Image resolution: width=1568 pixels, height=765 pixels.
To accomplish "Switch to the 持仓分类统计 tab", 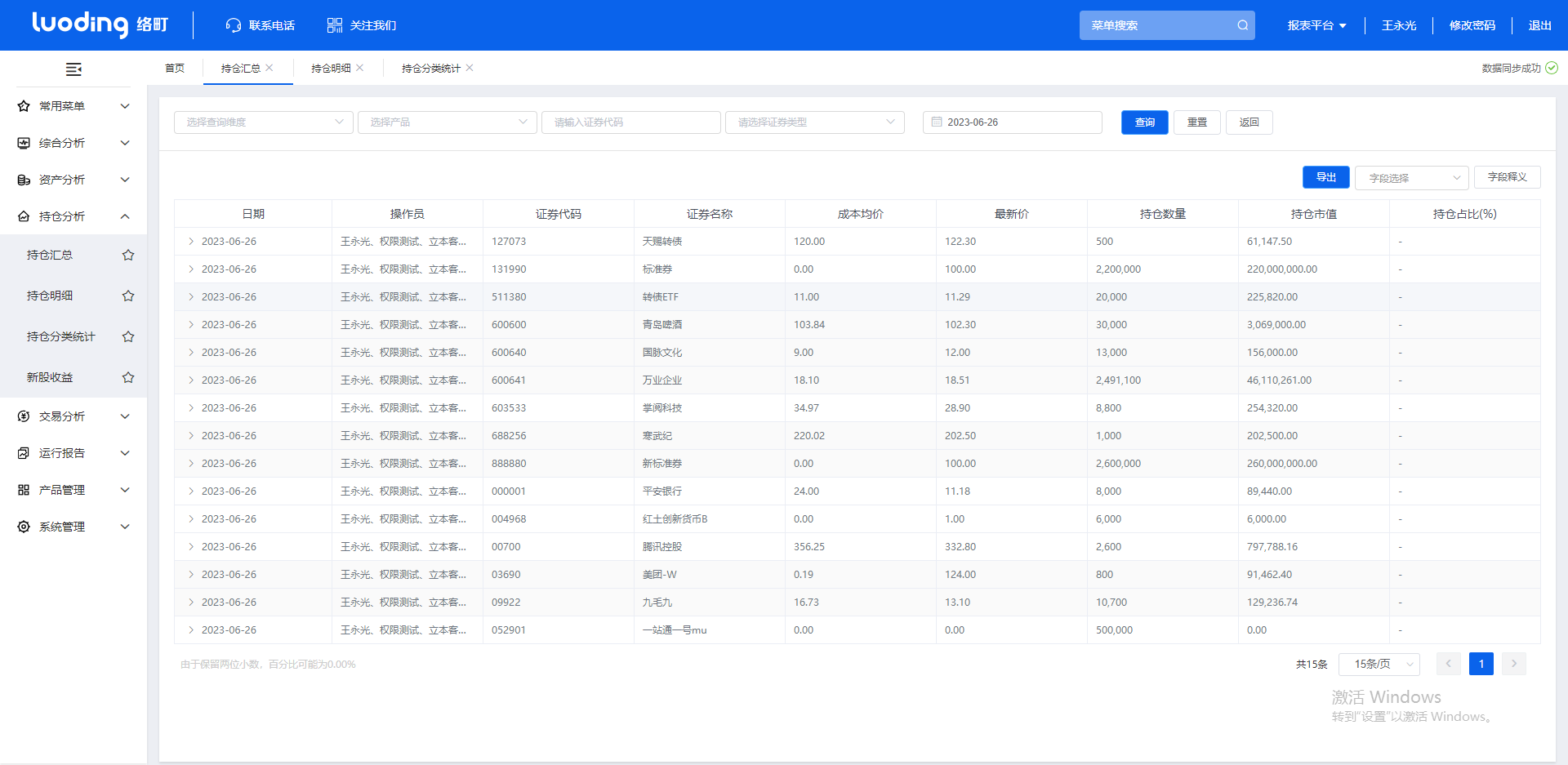I will pos(431,68).
